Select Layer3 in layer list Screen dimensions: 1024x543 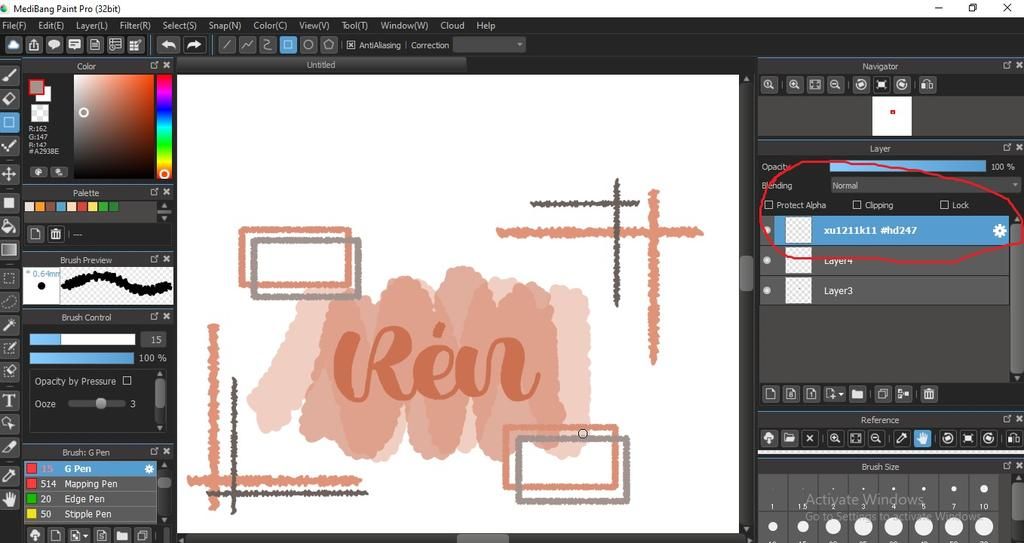tap(884, 290)
